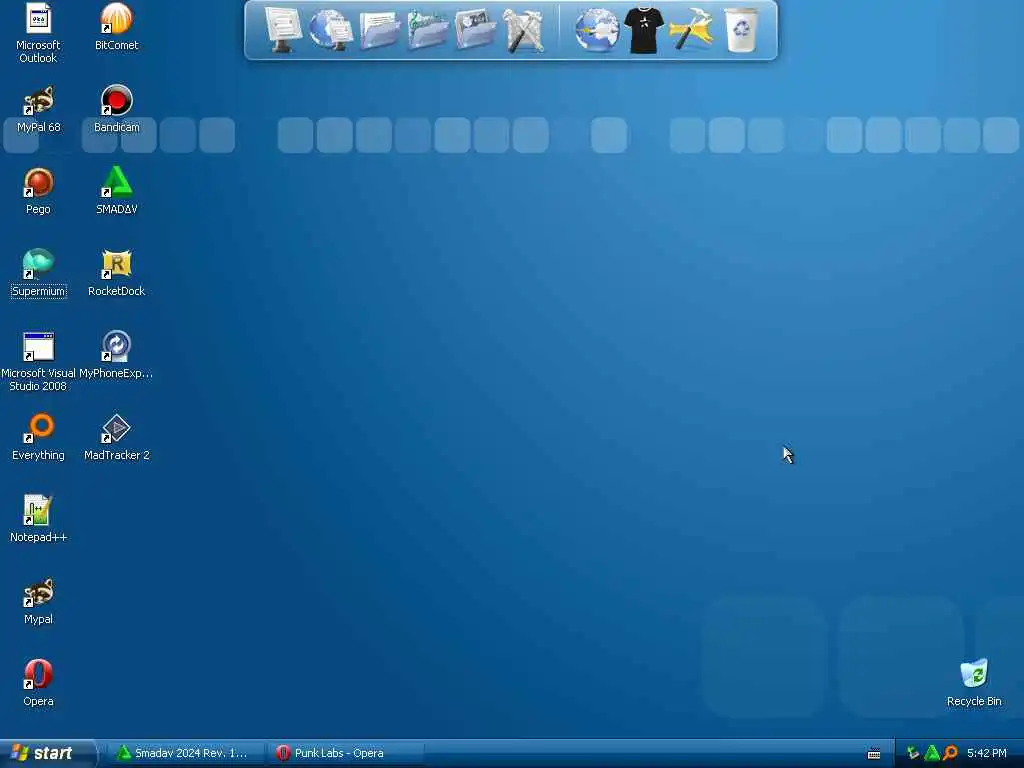This screenshot has height=768, width=1024.
Task: Select the Everything desktop shortcut
Action: click(x=38, y=438)
